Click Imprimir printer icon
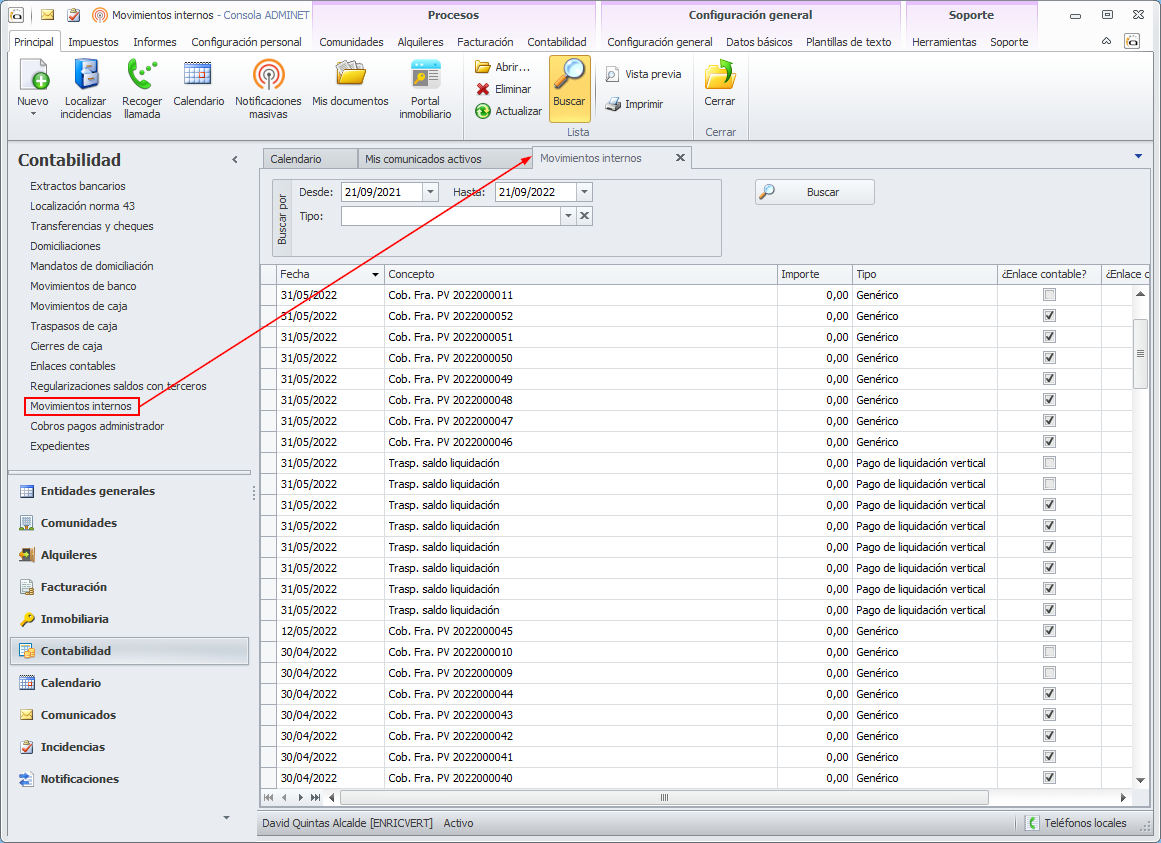The height and width of the screenshot is (843, 1161). pos(612,104)
